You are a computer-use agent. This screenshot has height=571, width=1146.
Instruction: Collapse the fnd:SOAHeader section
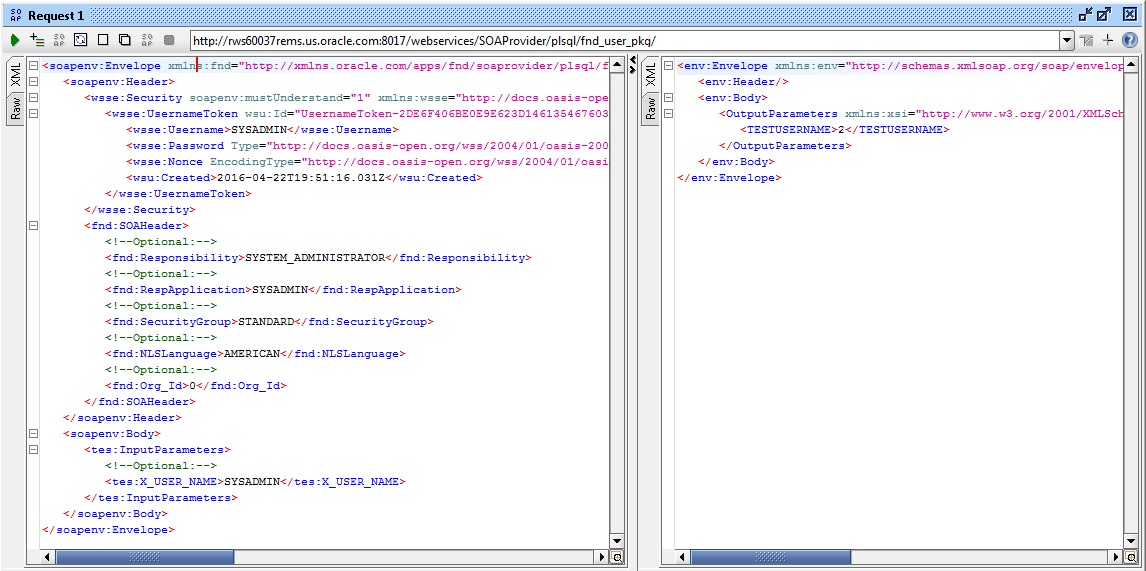33,226
